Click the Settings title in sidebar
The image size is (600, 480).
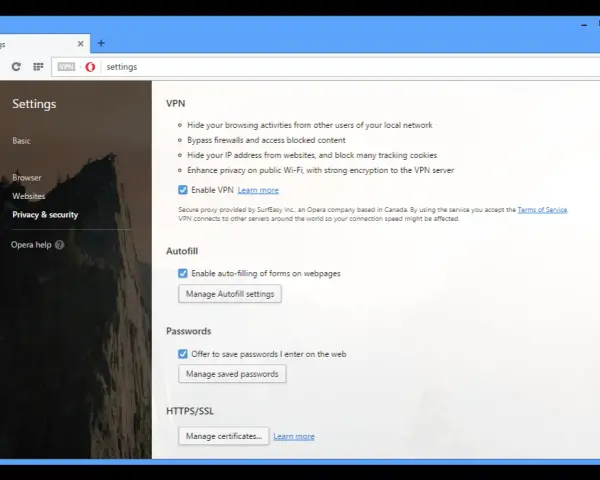coord(34,104)
